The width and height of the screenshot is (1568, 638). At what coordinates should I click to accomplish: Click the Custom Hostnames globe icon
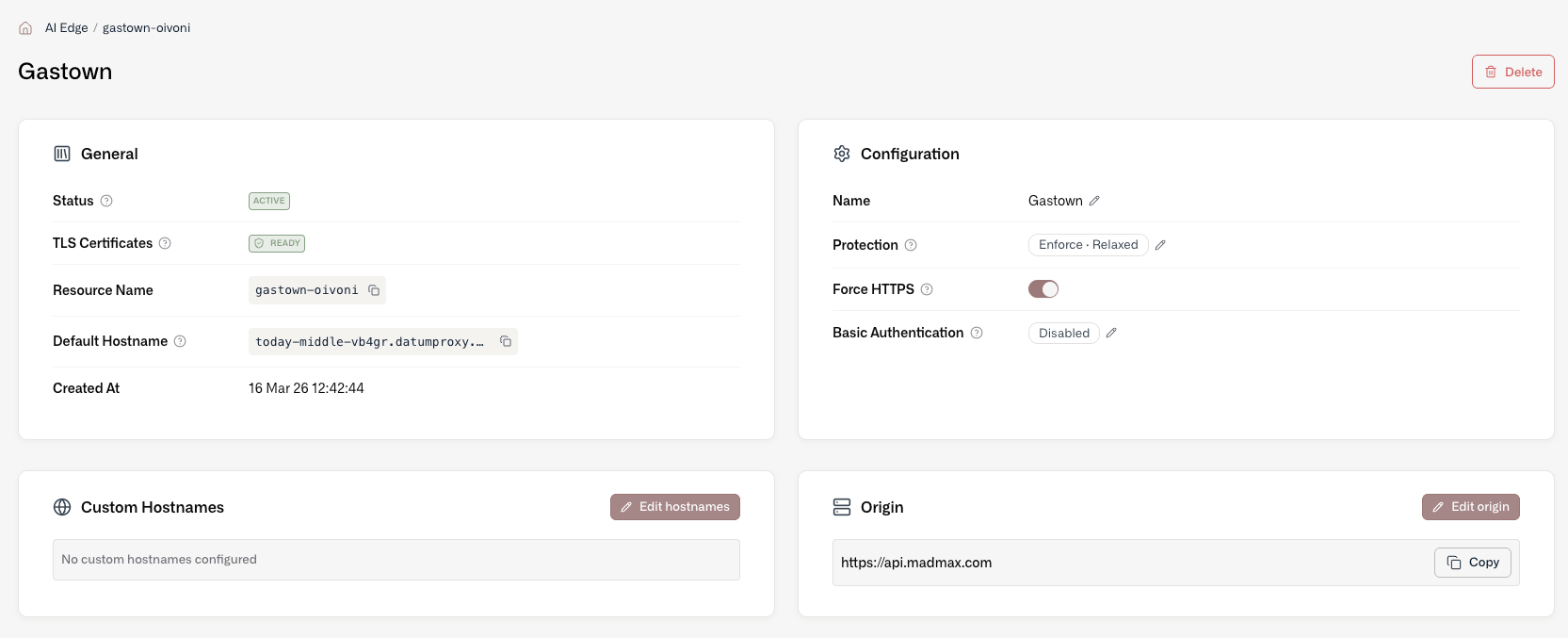pyautogui.click(x=62, y=507)
